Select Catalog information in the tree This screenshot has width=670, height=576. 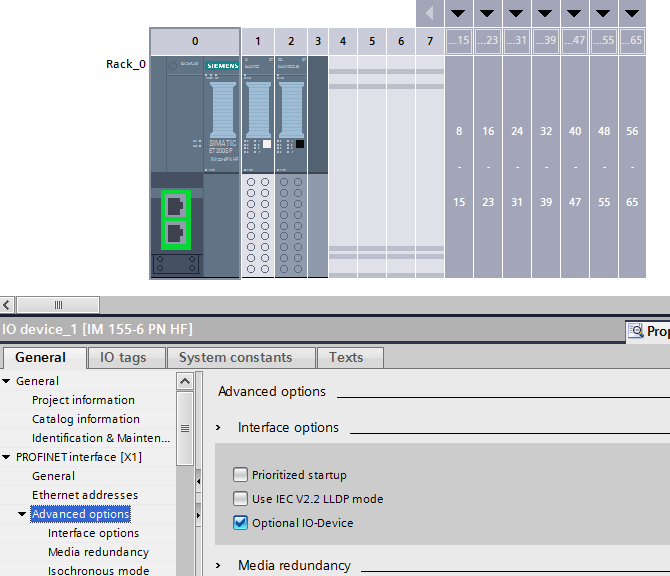click(86, 419)
